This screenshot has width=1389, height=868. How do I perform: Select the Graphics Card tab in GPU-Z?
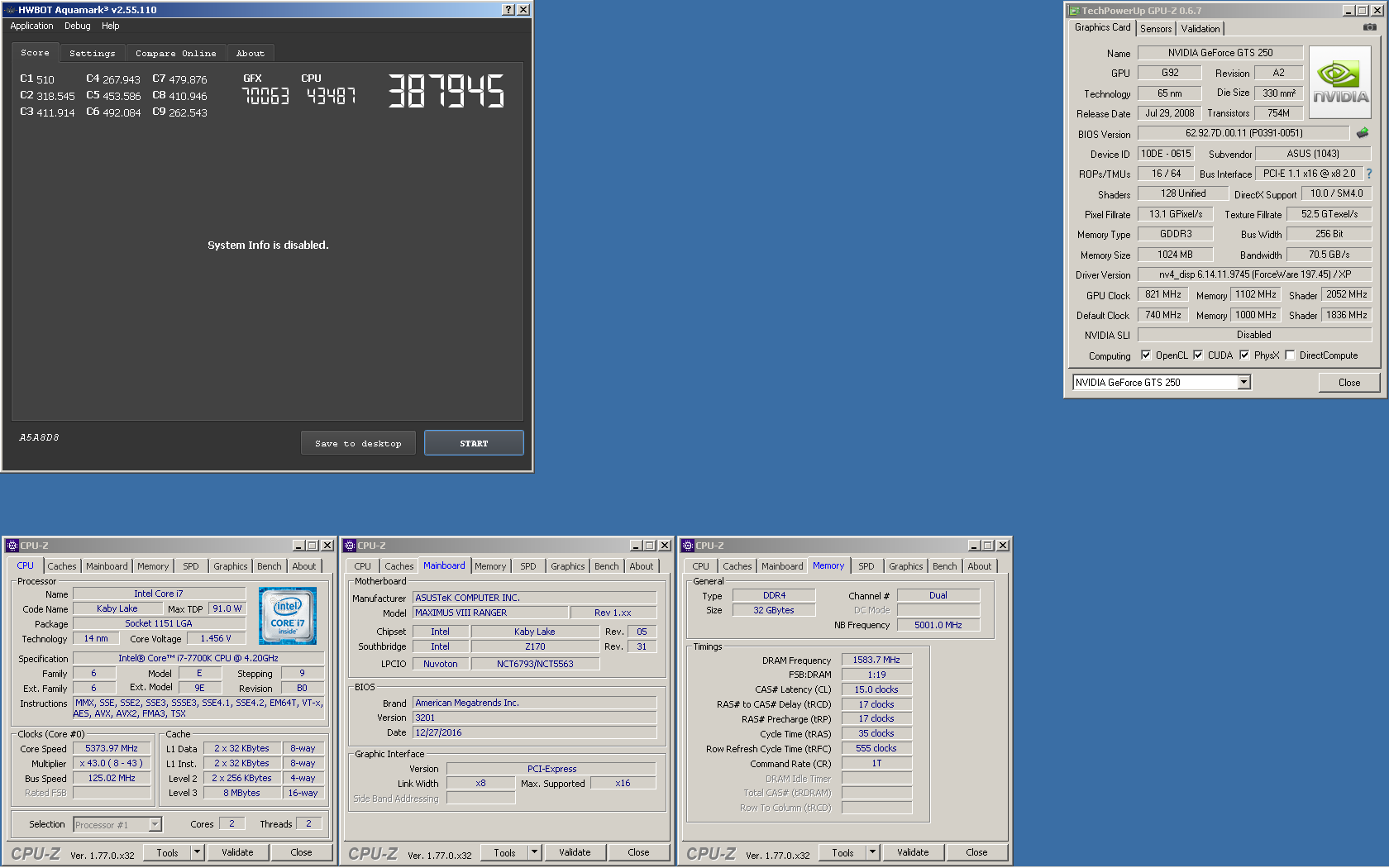point(1102,27)
